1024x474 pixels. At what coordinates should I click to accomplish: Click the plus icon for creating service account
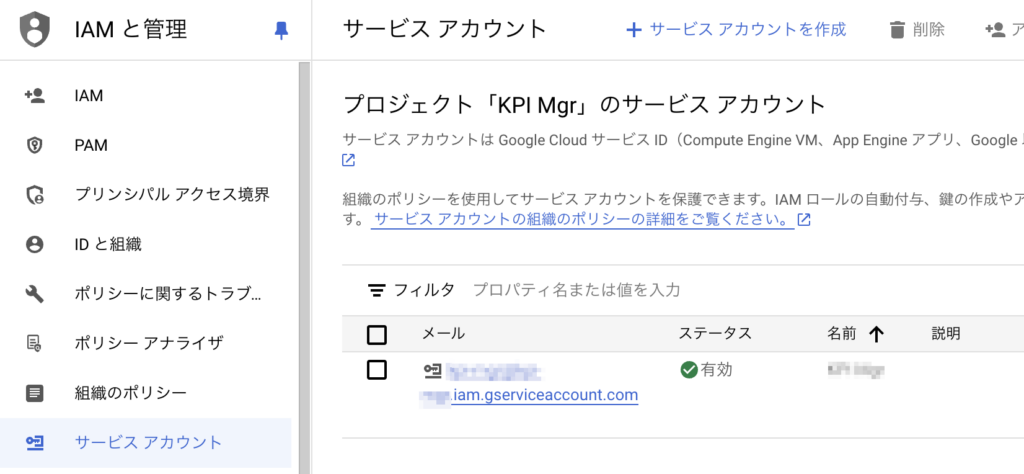tap(633, 30)
